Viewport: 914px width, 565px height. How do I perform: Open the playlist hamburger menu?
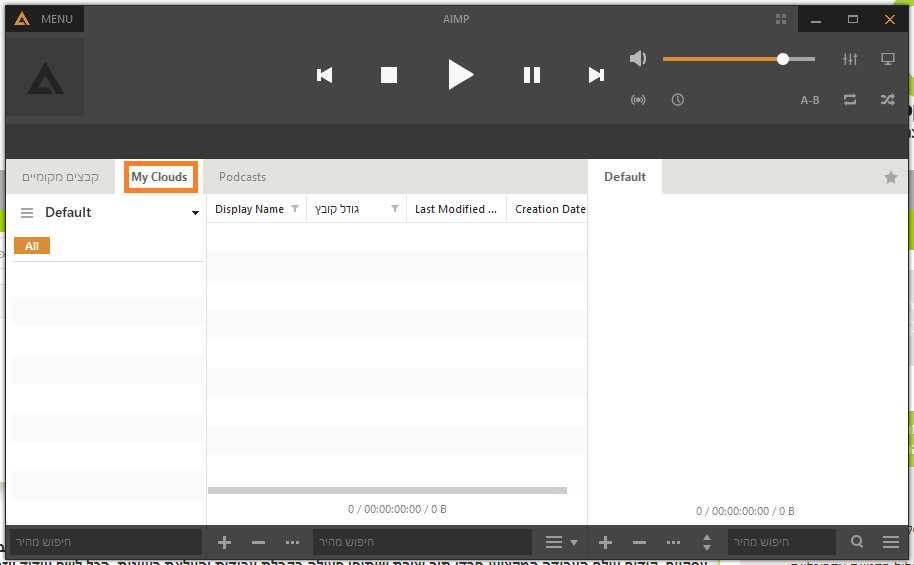891,542
